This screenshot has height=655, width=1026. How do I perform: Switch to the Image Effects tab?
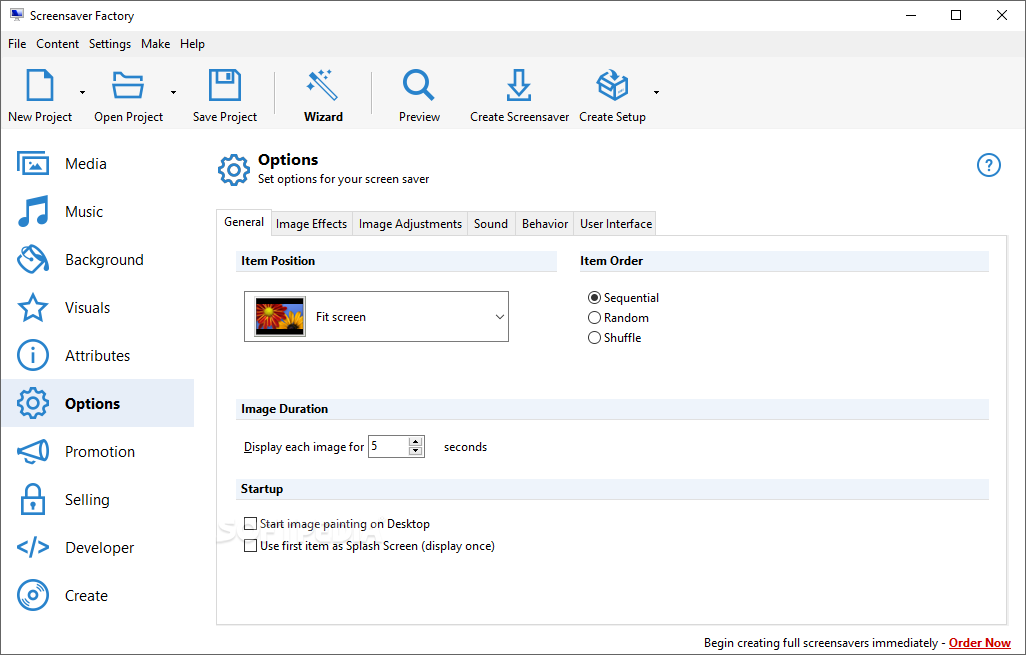[x=311, y=224]
